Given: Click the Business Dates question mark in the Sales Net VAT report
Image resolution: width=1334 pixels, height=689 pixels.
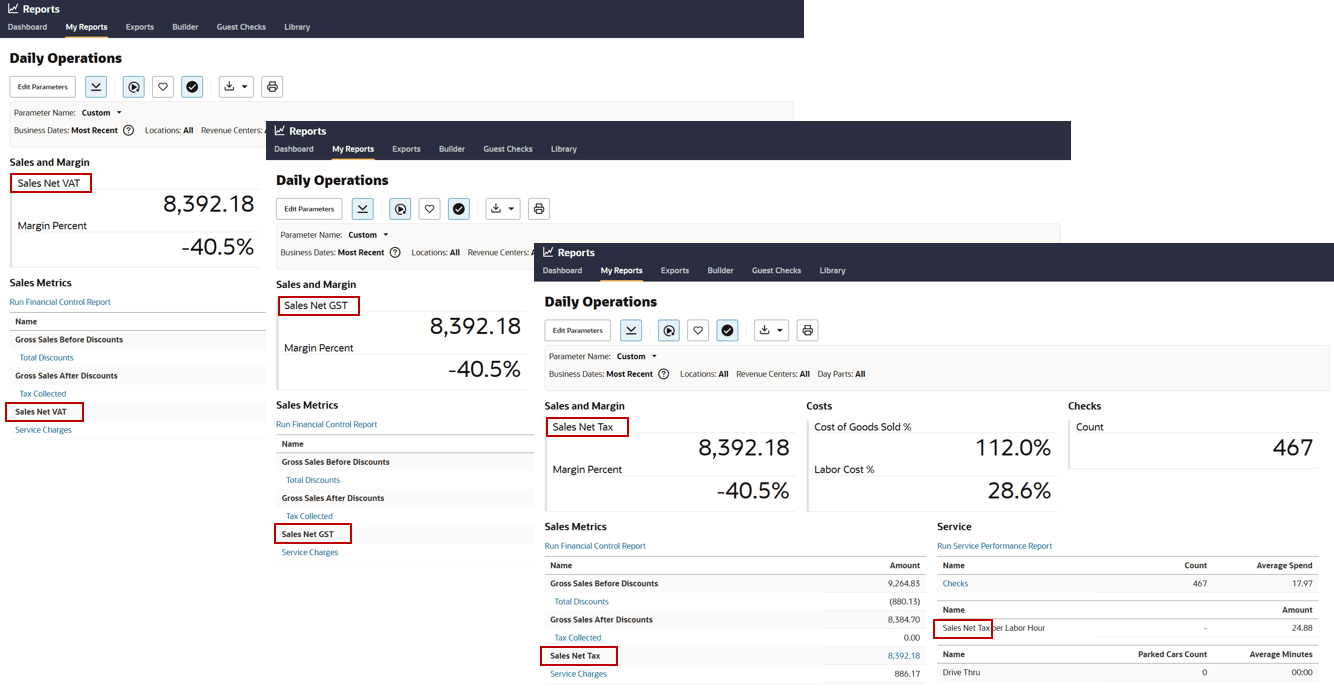Looking at the screenshot, I should [x=128, y=130].
